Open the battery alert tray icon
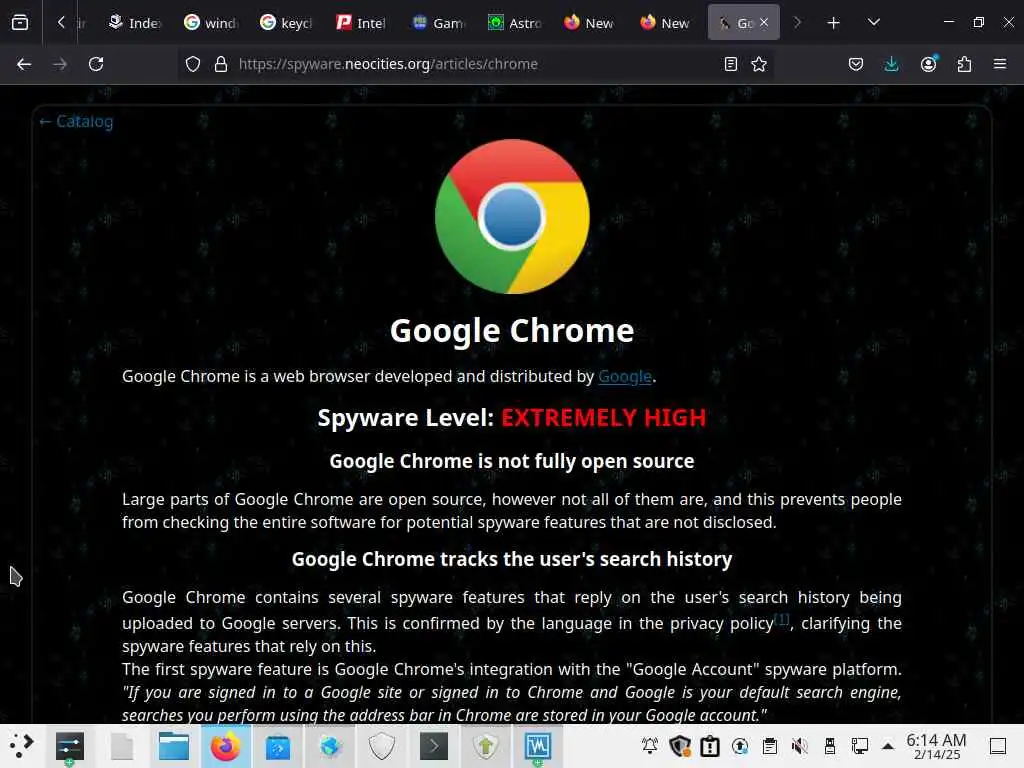1024x768 pixels. tap(710, 746)
